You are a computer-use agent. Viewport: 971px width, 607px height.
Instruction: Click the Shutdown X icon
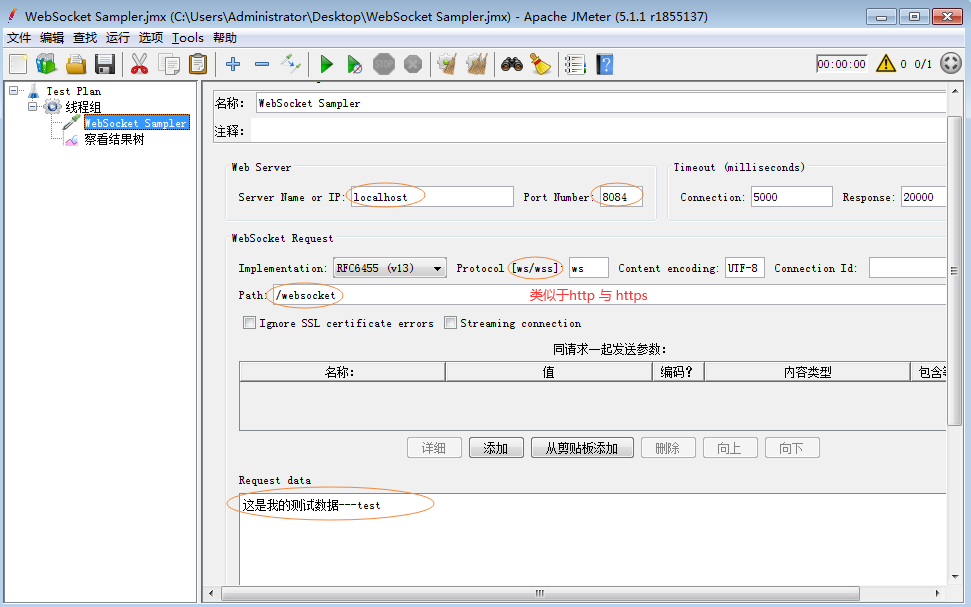coord(413,64)
